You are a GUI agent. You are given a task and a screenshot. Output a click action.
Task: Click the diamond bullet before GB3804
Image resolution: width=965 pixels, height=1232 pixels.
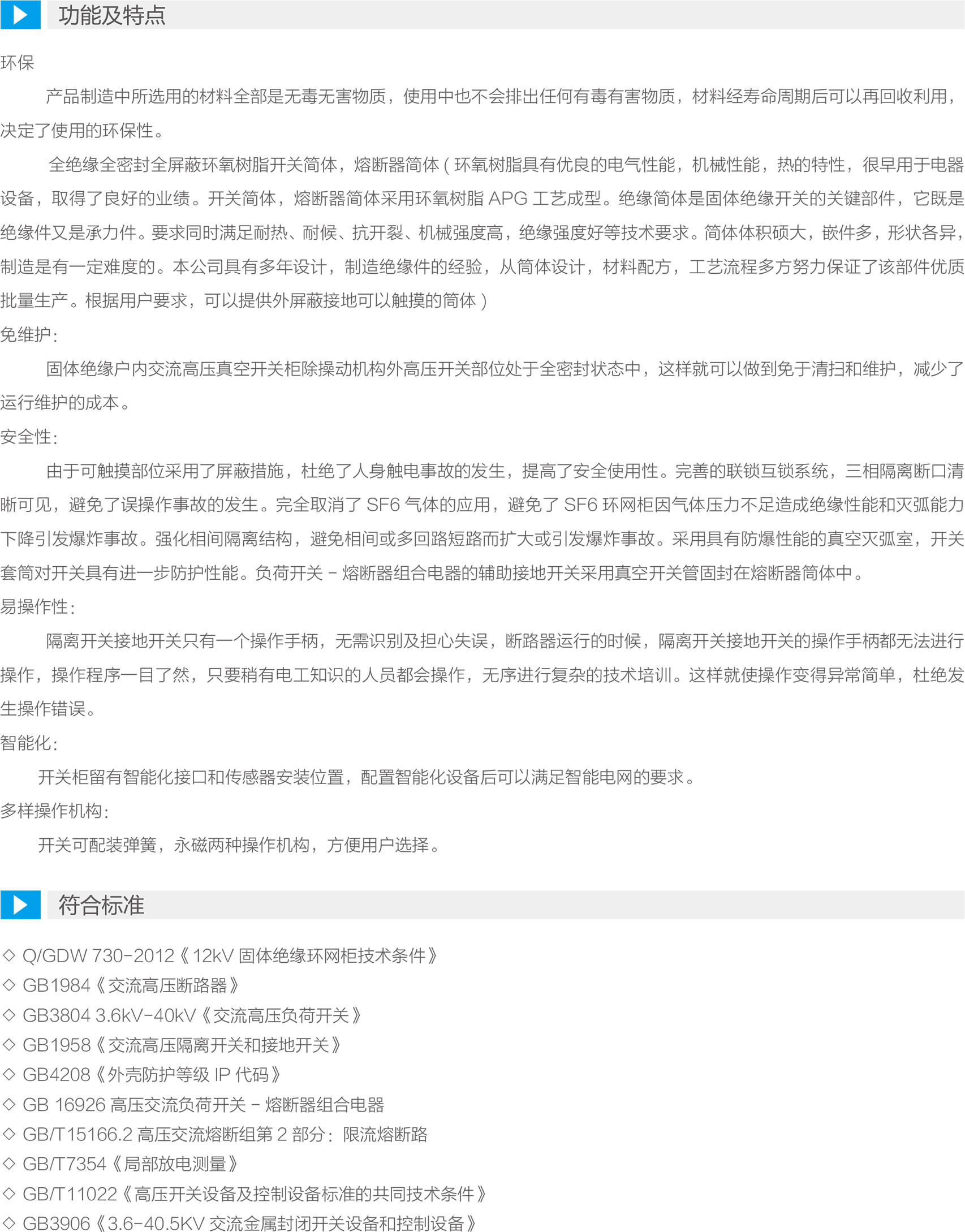coord(8,1015)
